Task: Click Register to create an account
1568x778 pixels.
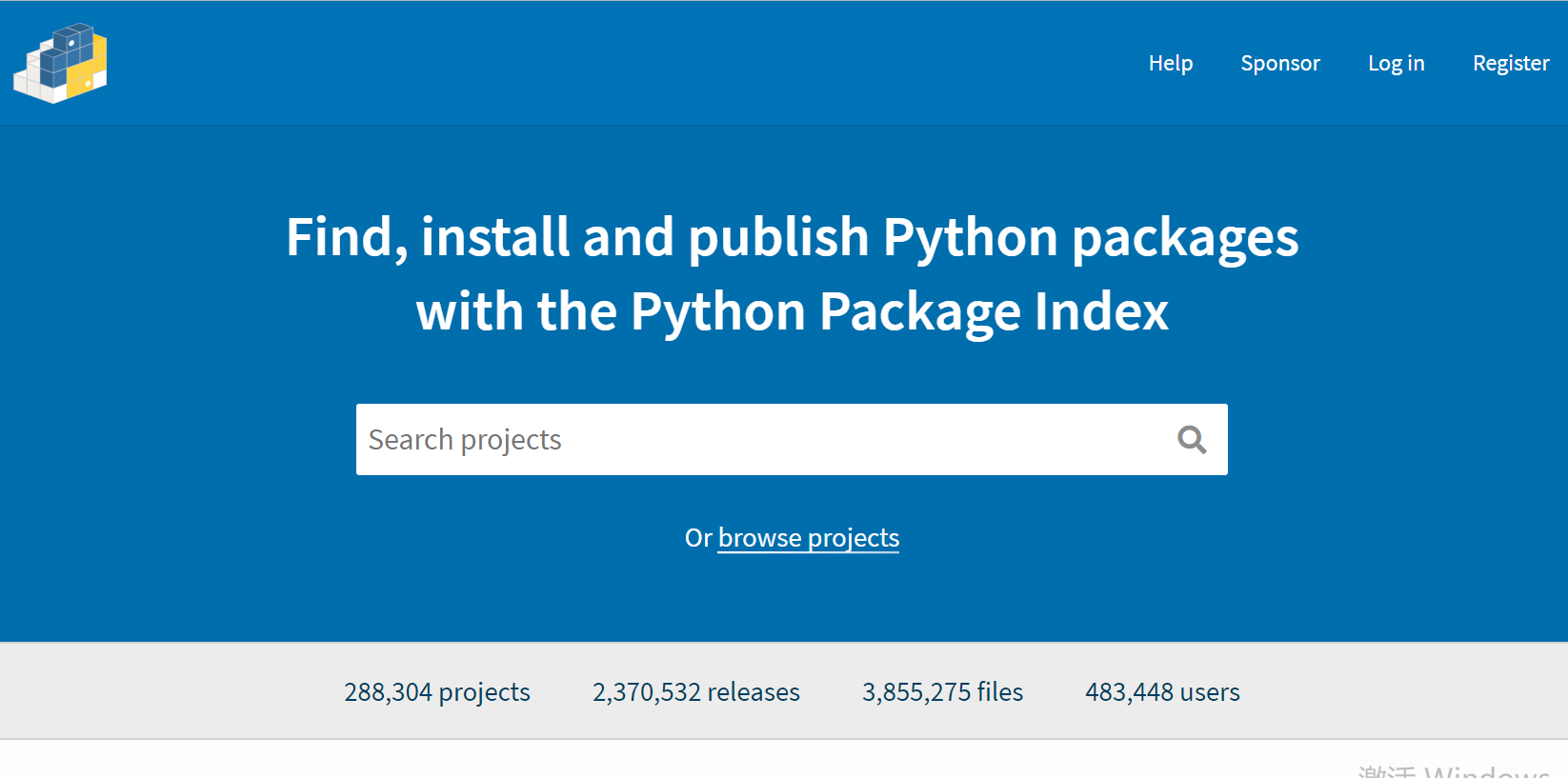Action: (1510, 63)
